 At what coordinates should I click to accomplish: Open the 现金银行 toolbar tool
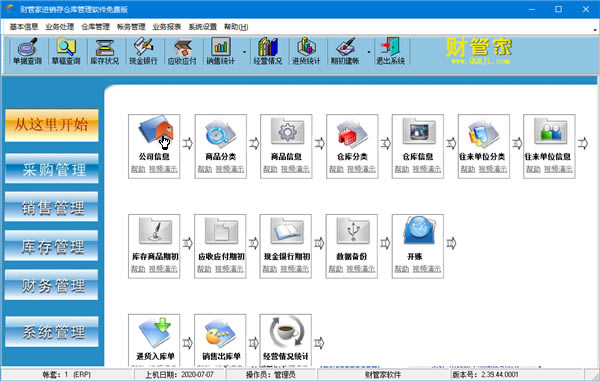143,51
